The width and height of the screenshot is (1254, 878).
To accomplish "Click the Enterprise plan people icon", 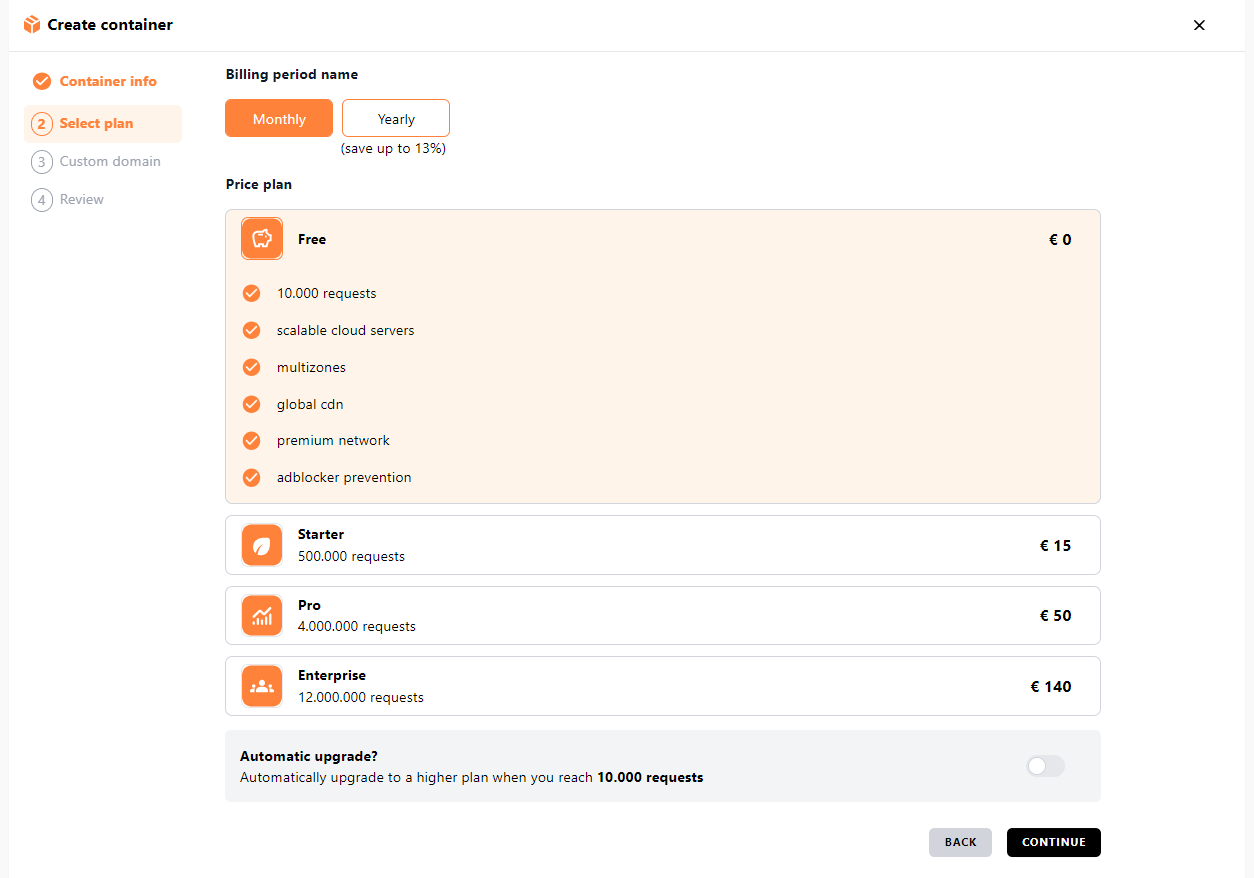I will 262,686.
